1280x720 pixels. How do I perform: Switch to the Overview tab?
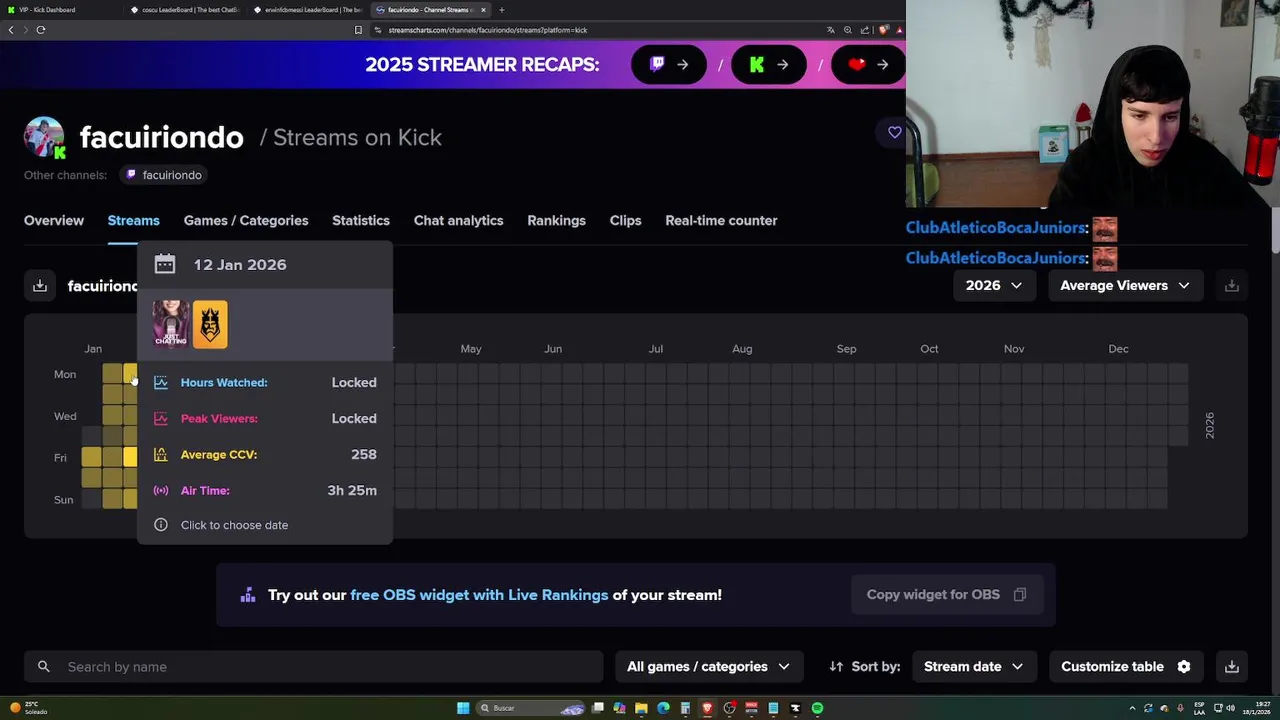(x=54, y=220)
